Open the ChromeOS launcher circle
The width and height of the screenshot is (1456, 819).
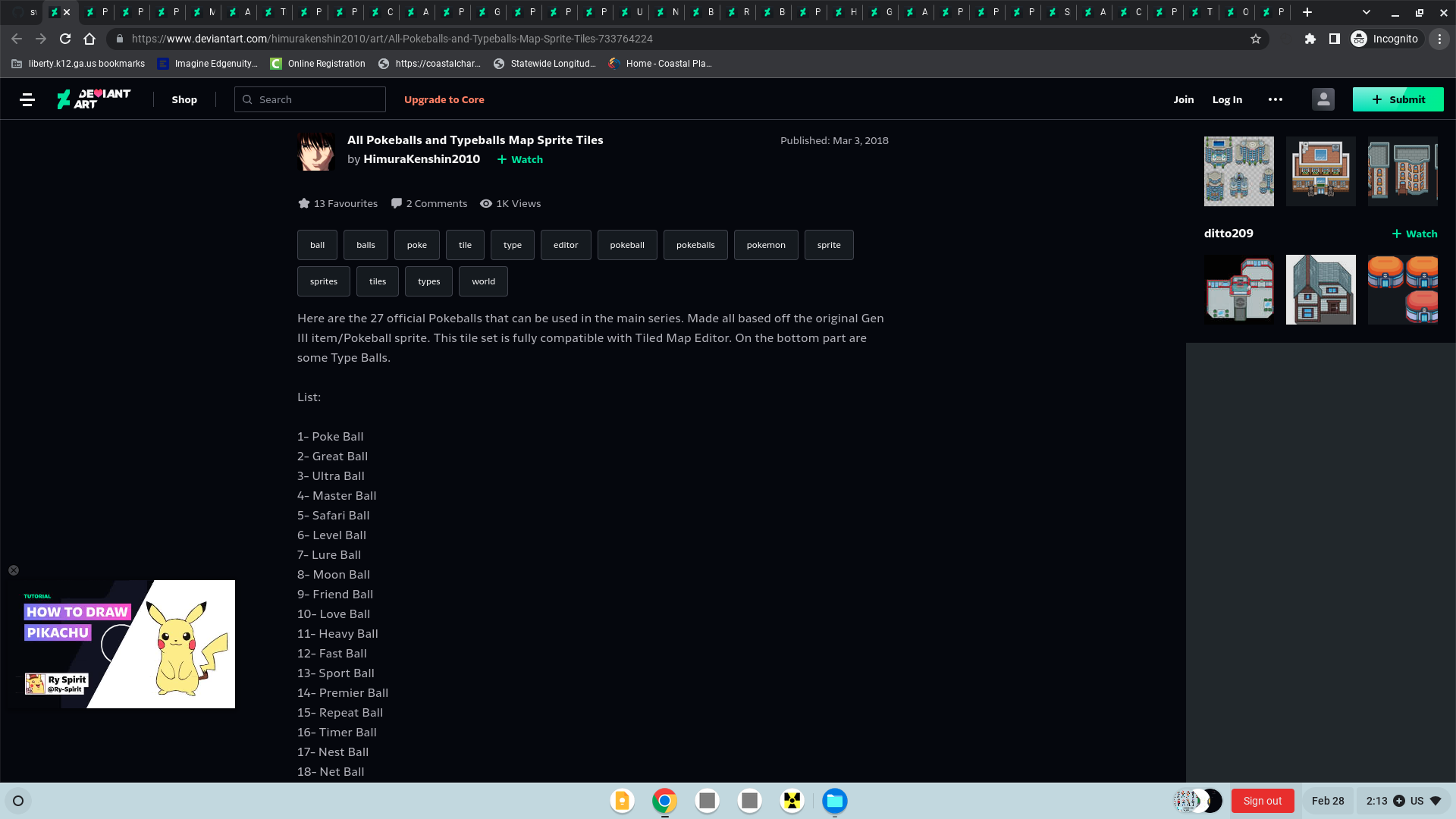pyautogui.click(x=18, y=801)
